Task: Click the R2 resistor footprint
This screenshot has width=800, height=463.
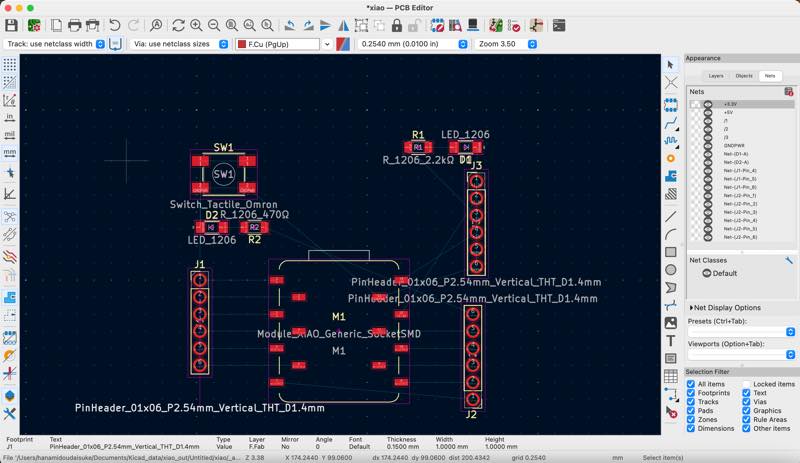Action: [x=254, y=227]
